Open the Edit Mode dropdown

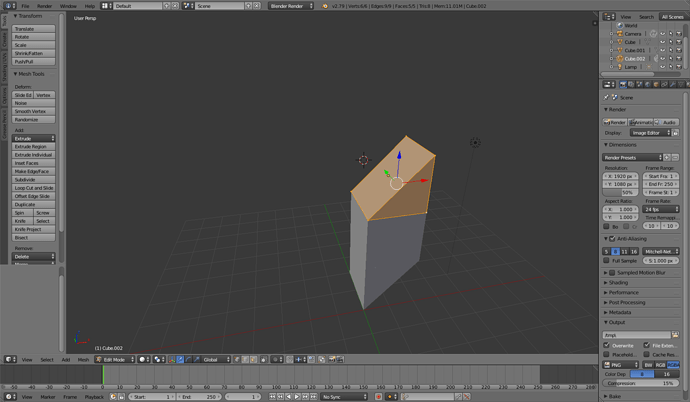click(x=115, y=359)
